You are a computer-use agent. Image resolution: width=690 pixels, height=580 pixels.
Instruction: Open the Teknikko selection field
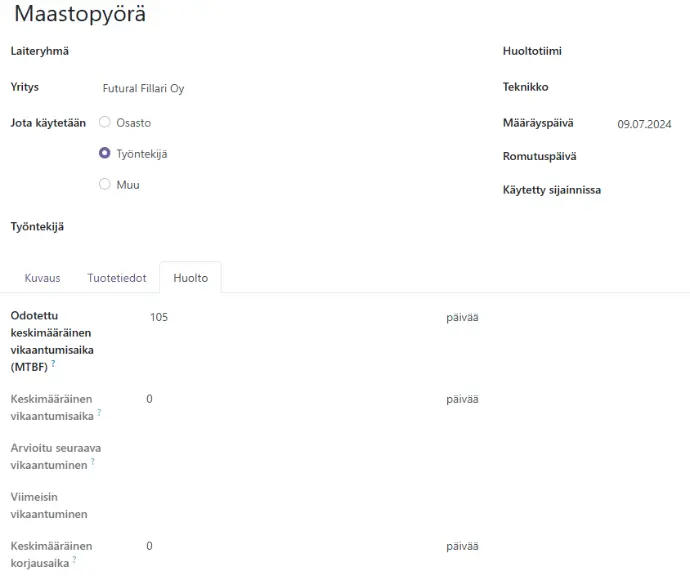coord(648,87)
